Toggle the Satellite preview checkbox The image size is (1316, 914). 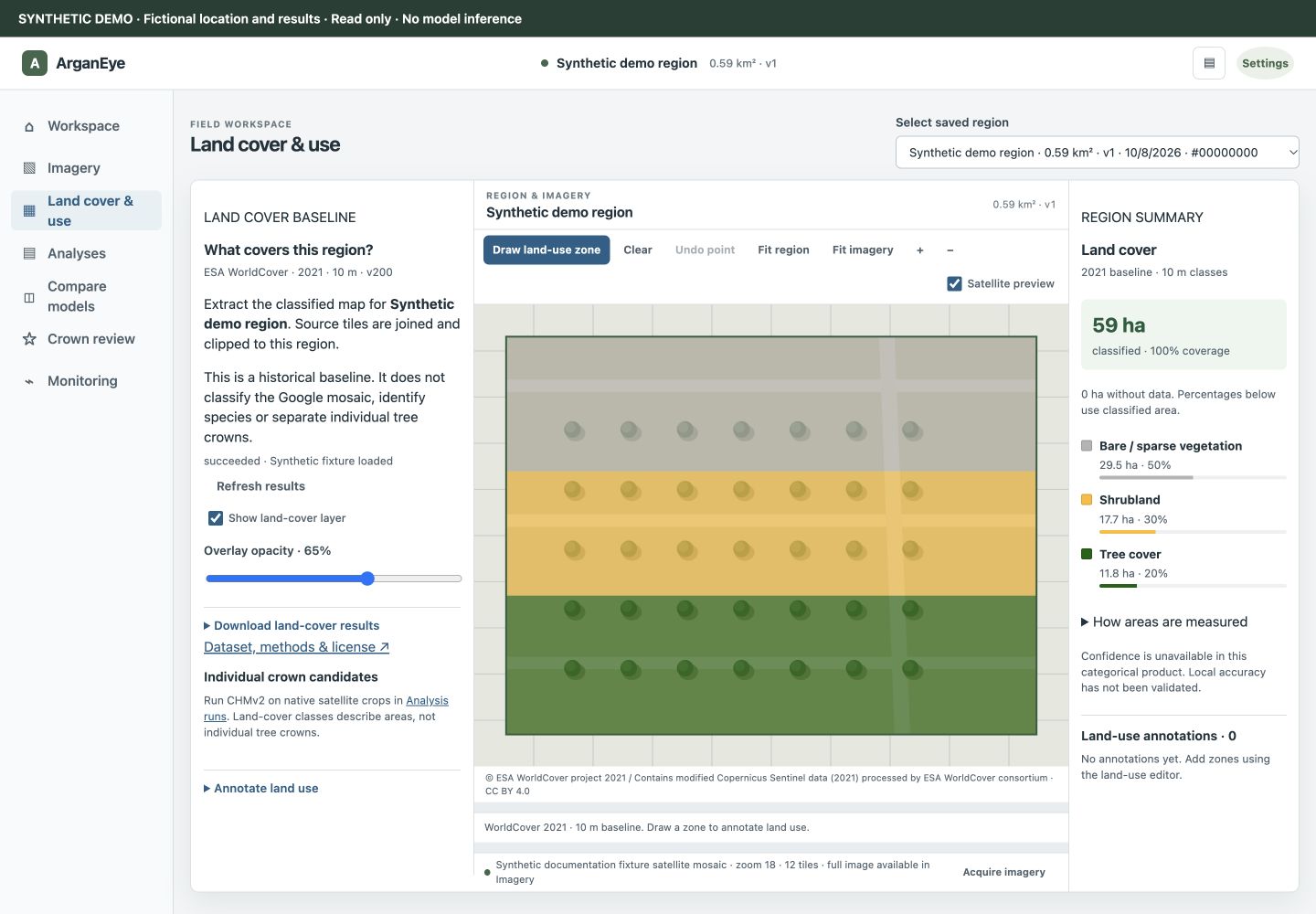click(x=954, y=283)
